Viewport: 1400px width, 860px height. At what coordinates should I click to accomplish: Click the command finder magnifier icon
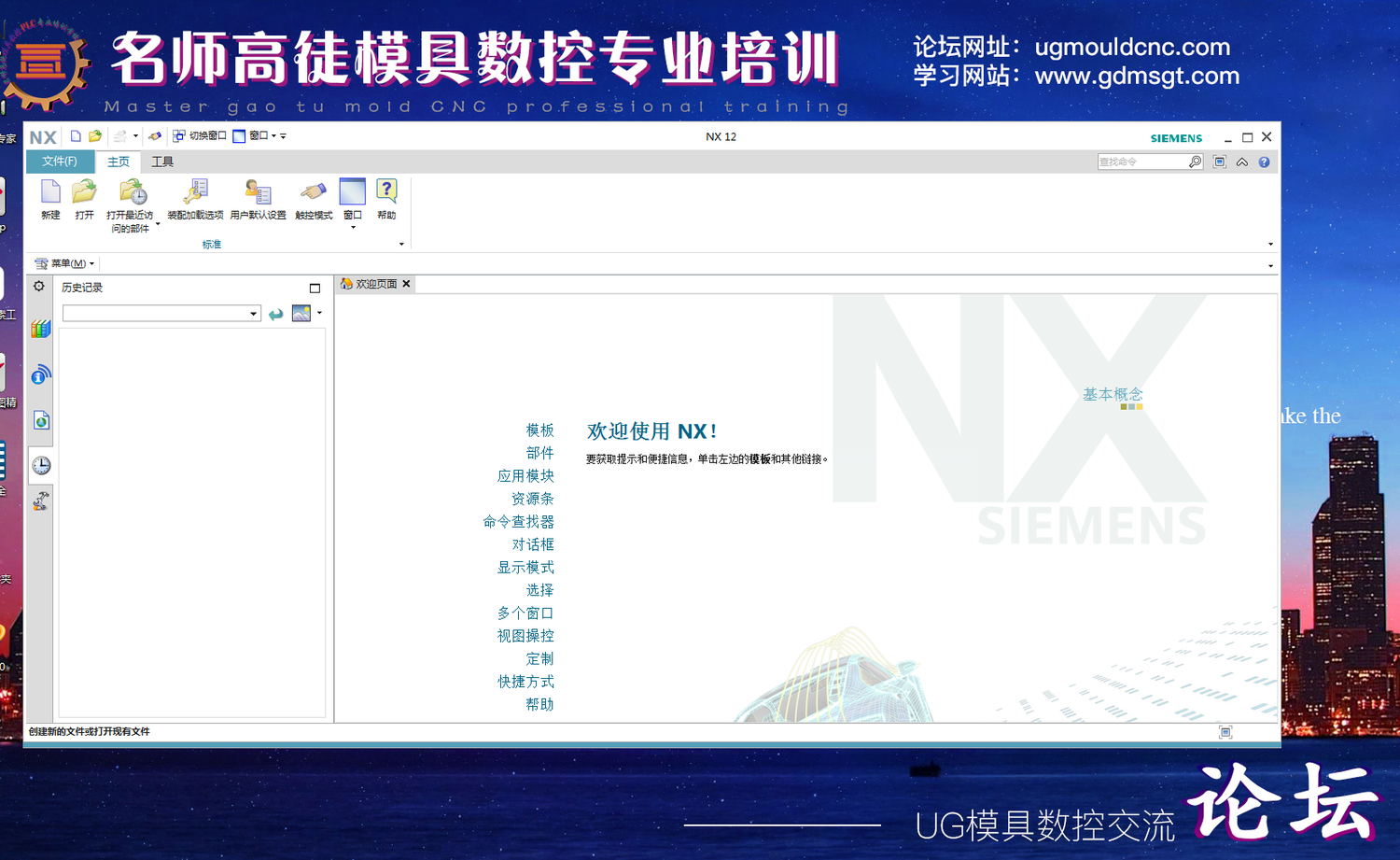pos(1195,162)
